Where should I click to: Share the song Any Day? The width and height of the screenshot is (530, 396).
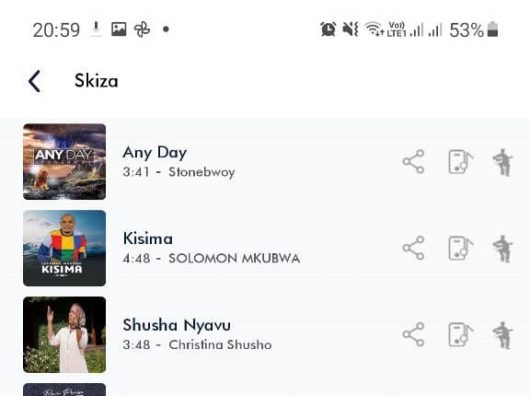[x=413, y=162]
